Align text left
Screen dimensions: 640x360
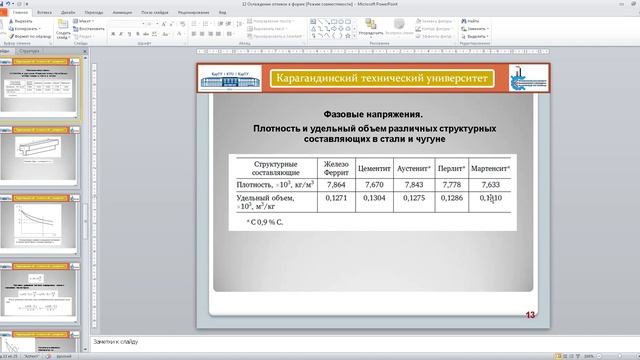tap(194, 34)
